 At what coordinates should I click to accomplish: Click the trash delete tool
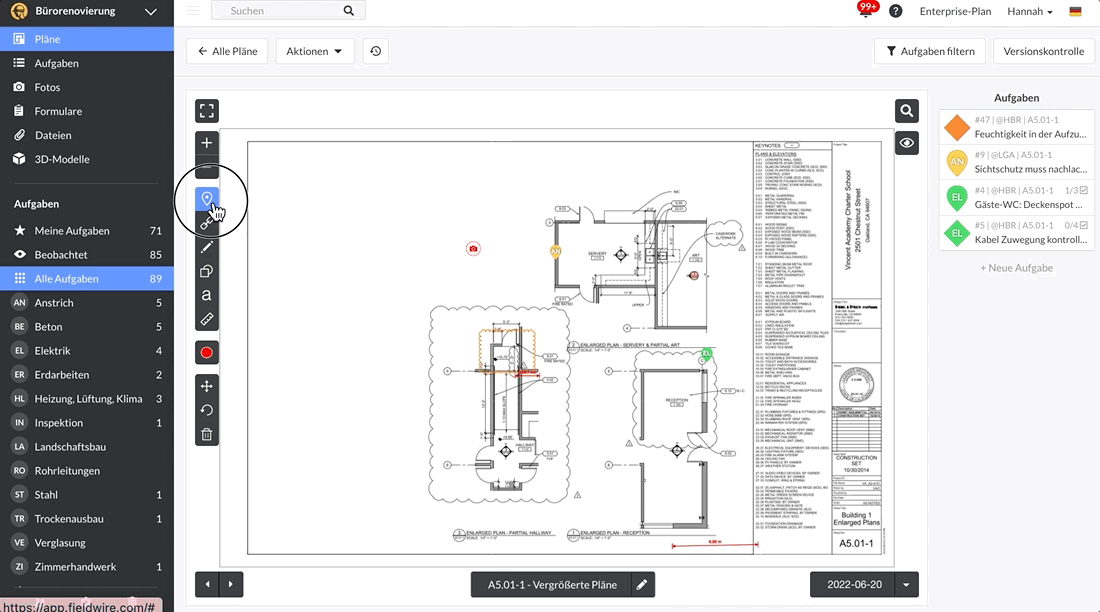[207, 434]
